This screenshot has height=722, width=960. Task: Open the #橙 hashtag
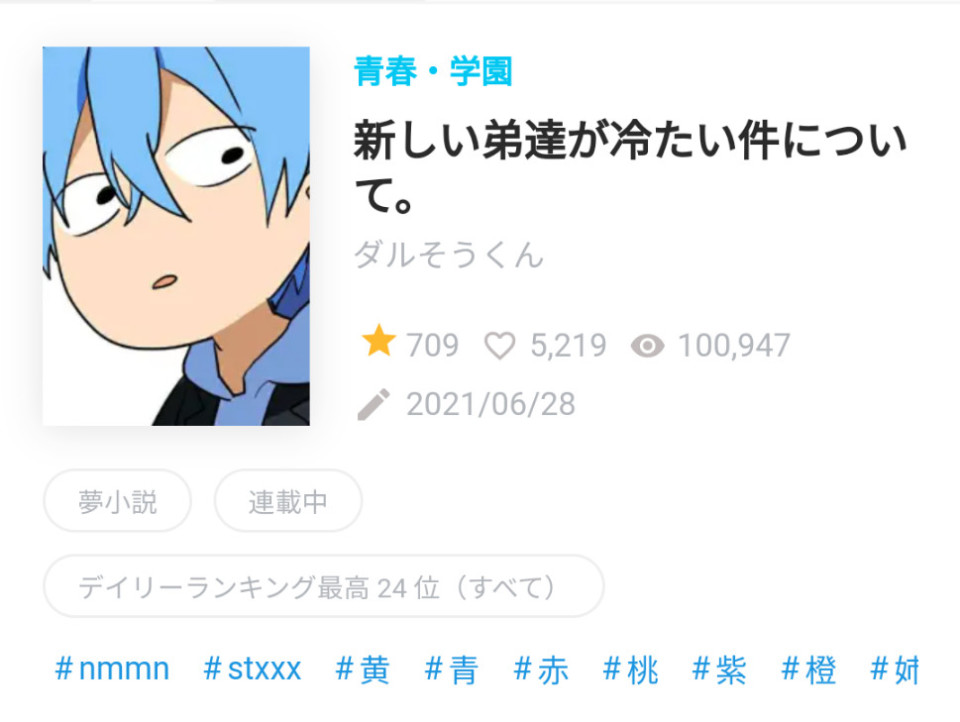coord(809,669)
